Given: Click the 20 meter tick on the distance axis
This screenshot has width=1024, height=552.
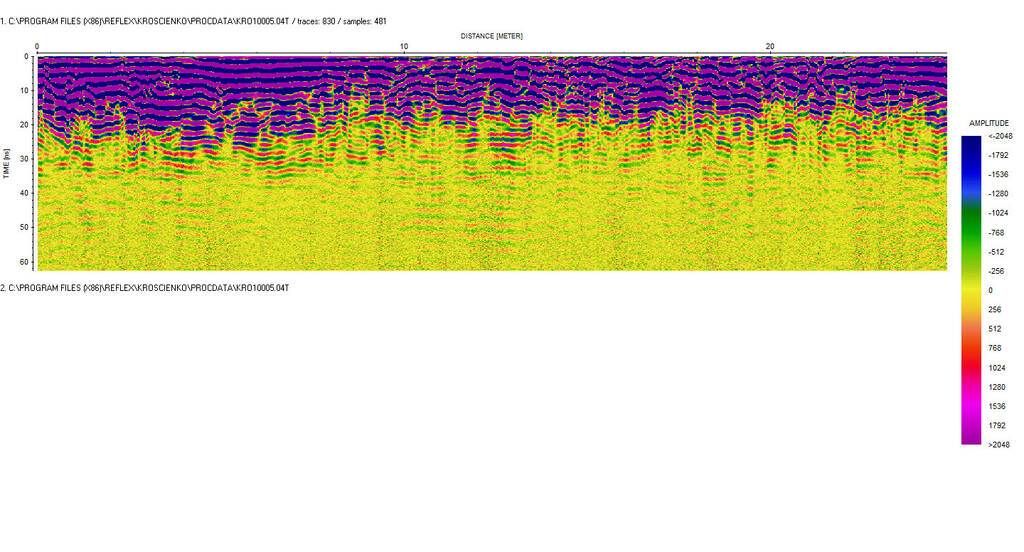Looking at the screenshot, I should pos(770,47).
